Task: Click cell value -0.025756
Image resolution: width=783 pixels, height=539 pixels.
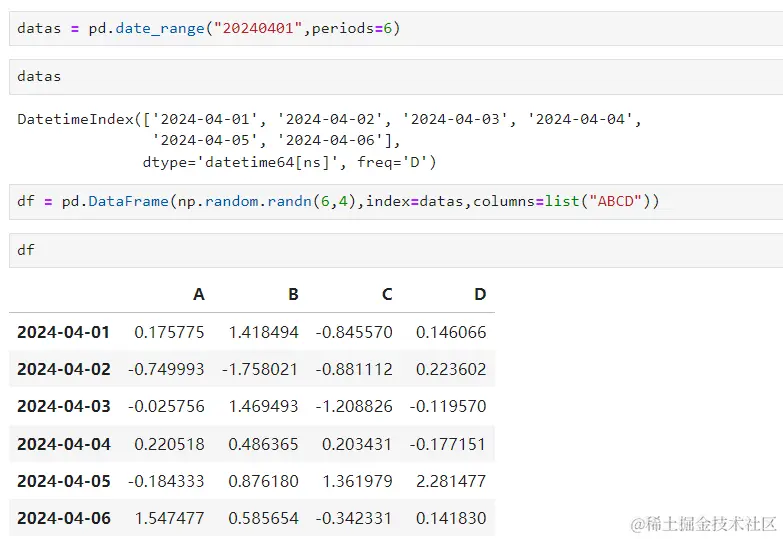Action: [166, 406]
